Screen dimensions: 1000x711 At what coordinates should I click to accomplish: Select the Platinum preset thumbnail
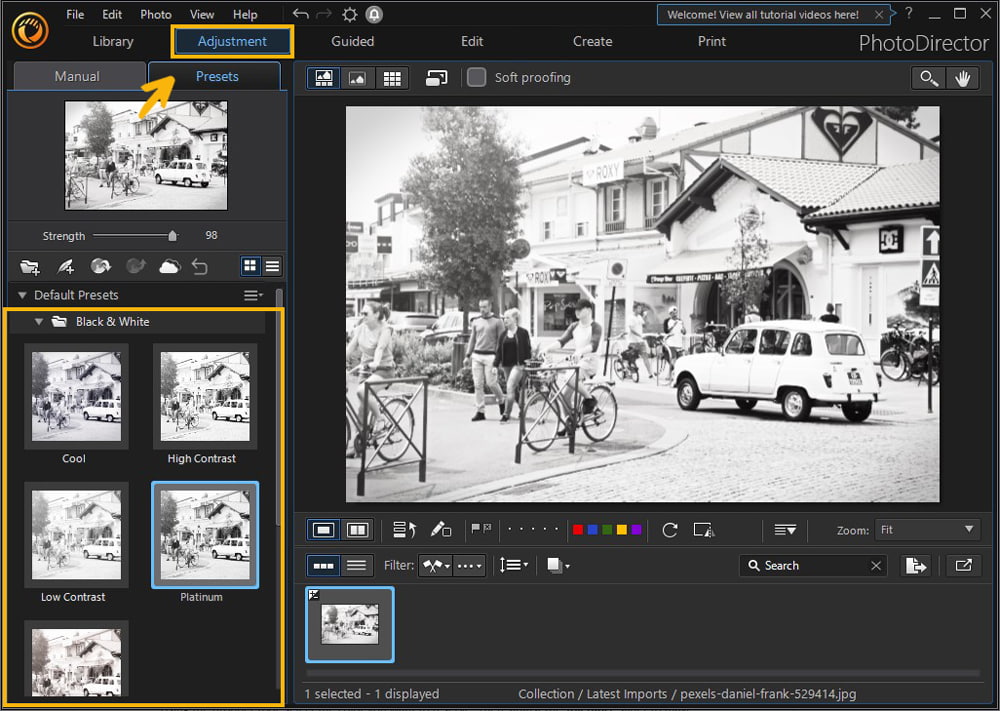click(204, 534)
